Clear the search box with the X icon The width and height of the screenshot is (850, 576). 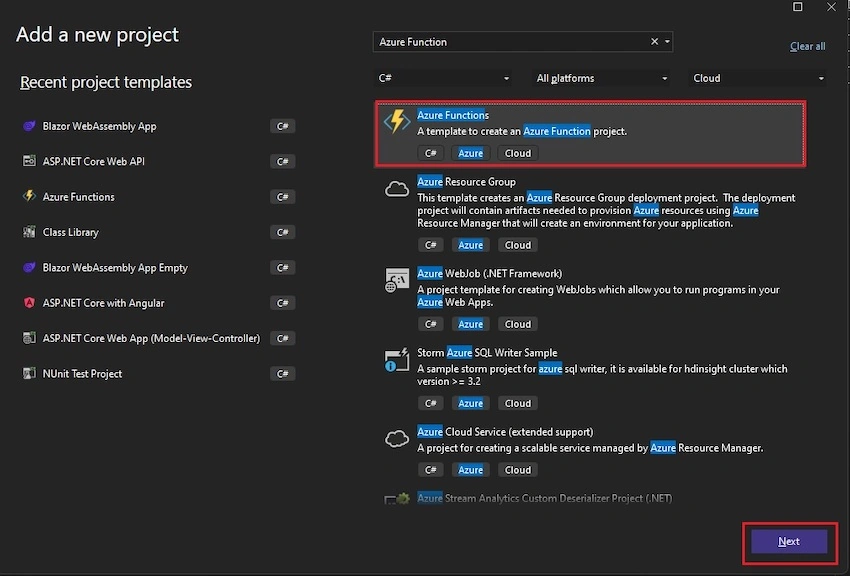(x=654, y=42)
